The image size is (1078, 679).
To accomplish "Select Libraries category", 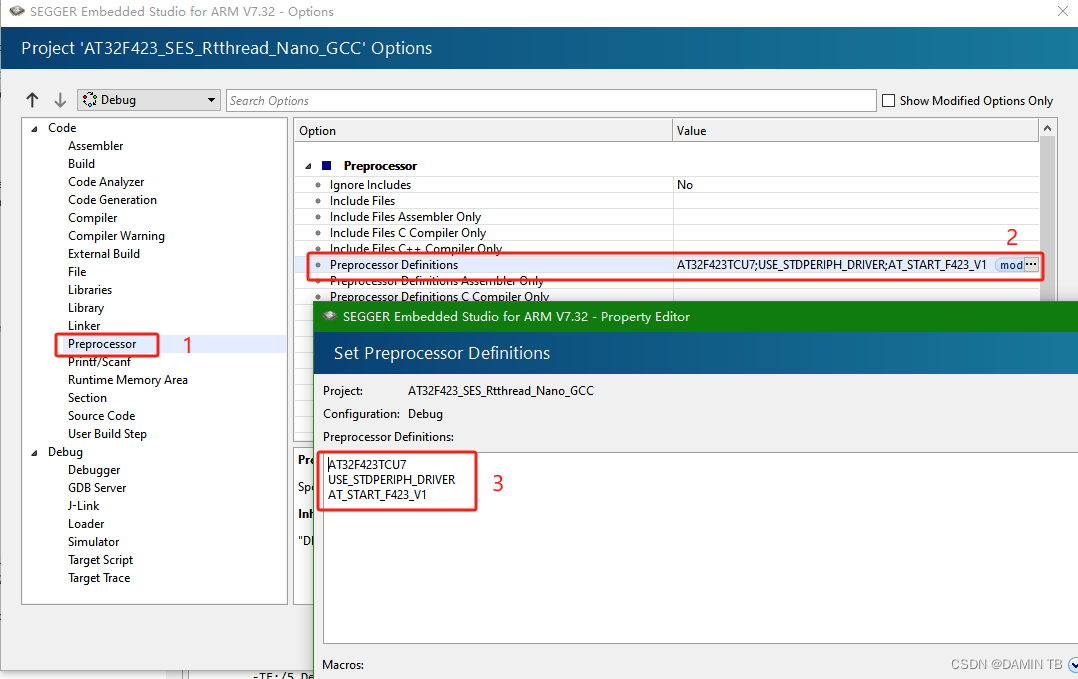I will (x=90, y=289).
